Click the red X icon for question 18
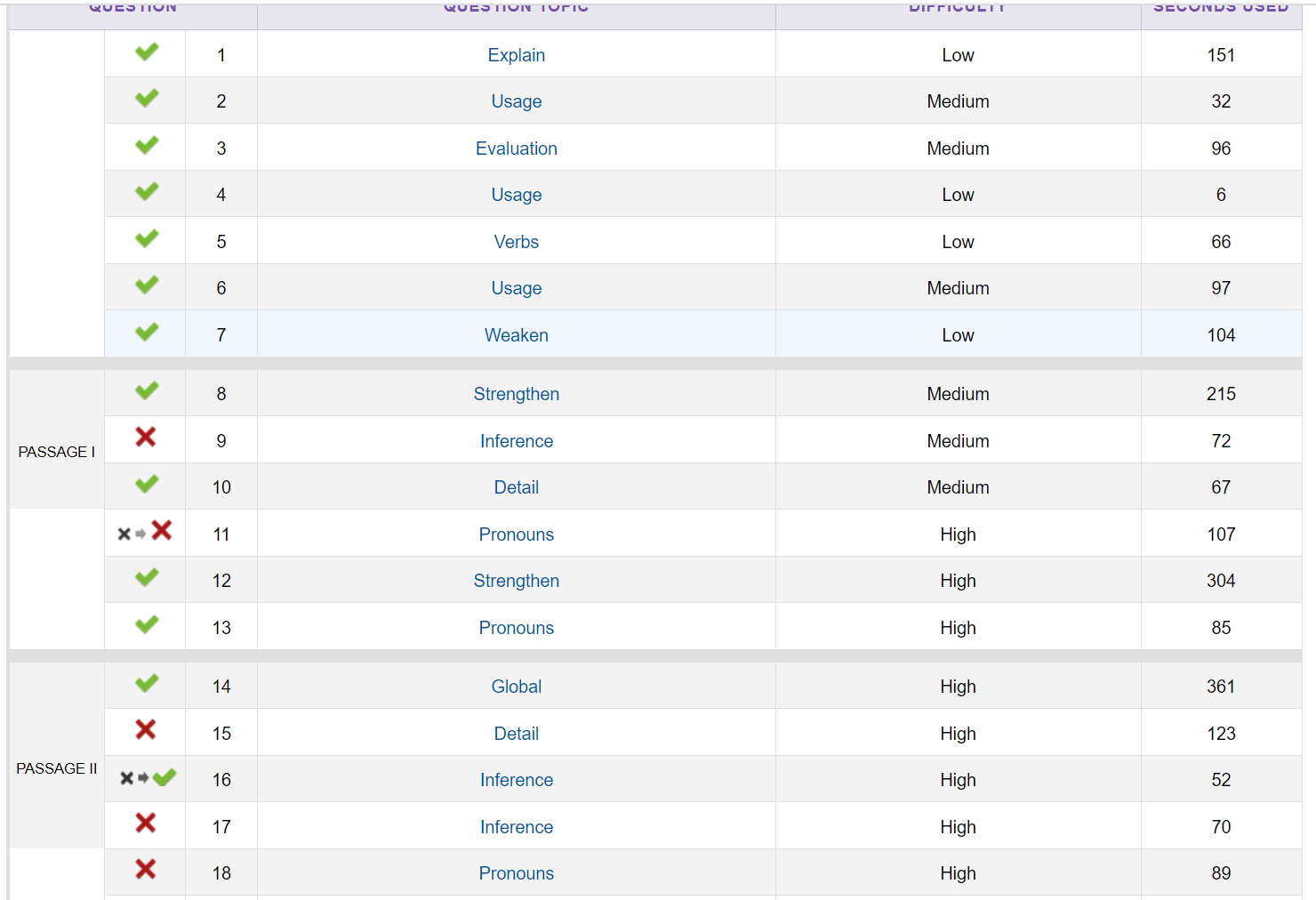Image resolution: width=1316 pixels, height=900 pixels. (146, 870)
